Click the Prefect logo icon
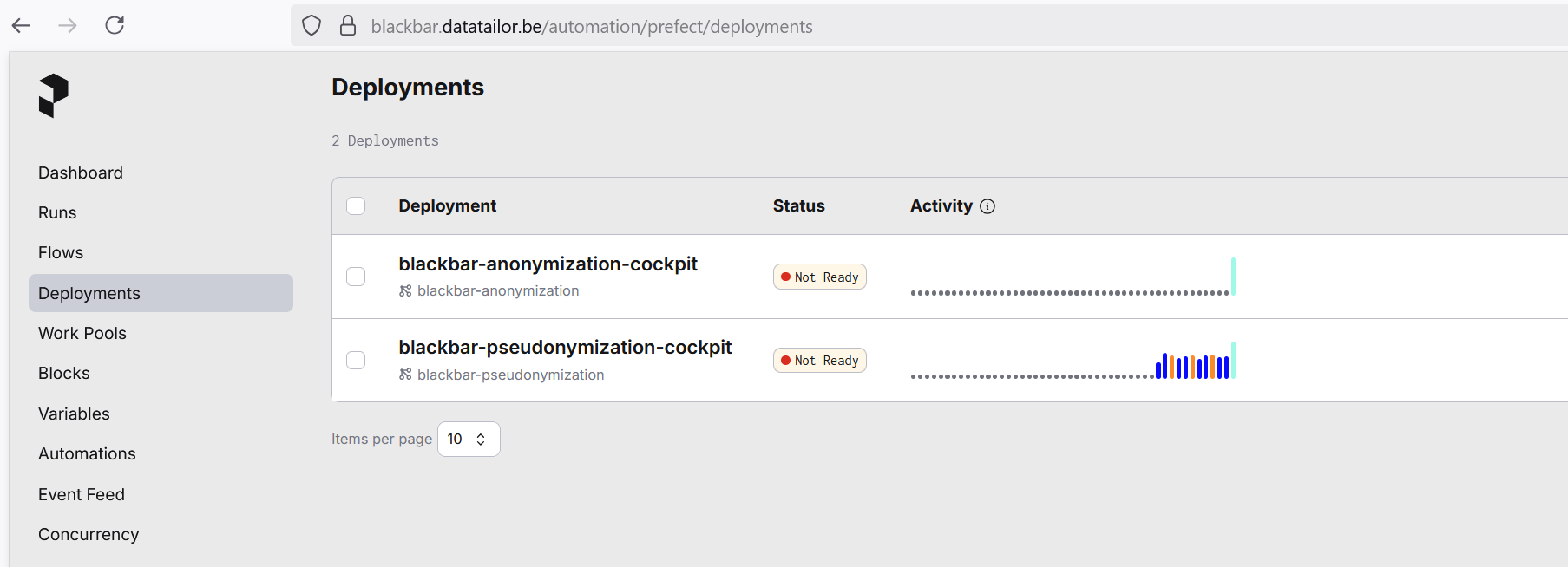The height and width of the screenshot is (567, 1568). [53, 95]
